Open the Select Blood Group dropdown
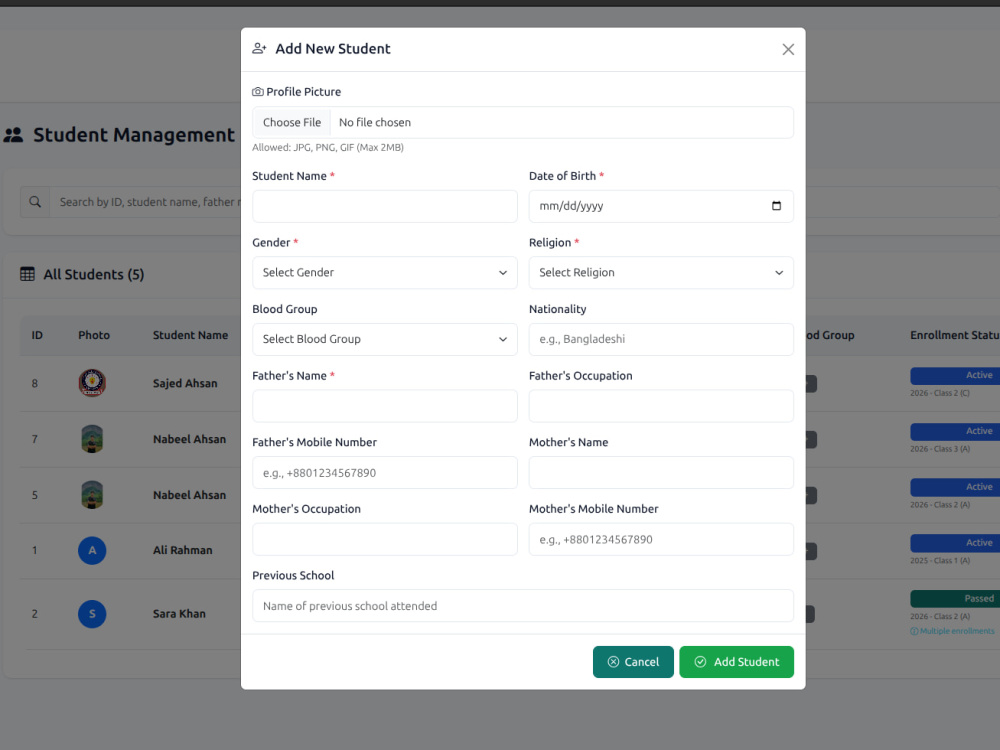Viewport: 1000px width, 750px height. click(x=385, y=339)
